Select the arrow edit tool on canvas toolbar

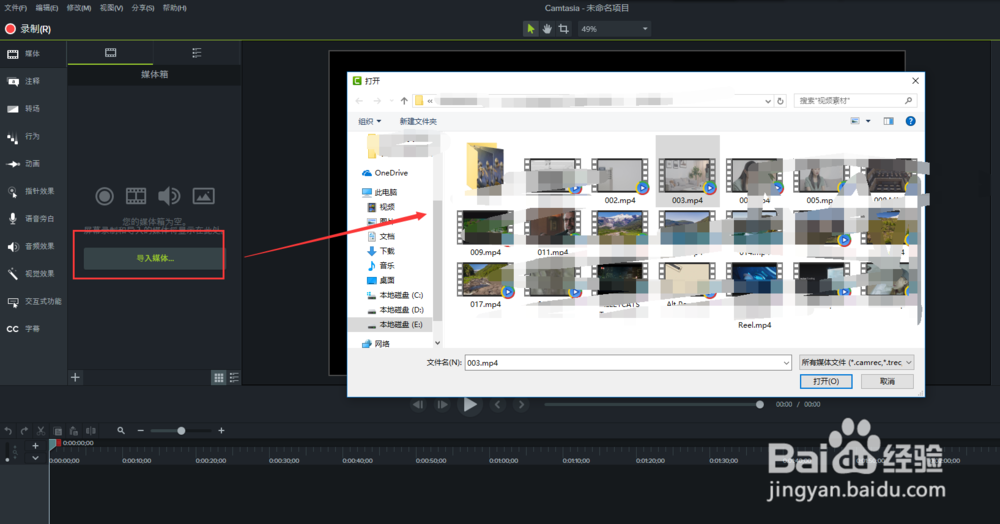[530, 29]
